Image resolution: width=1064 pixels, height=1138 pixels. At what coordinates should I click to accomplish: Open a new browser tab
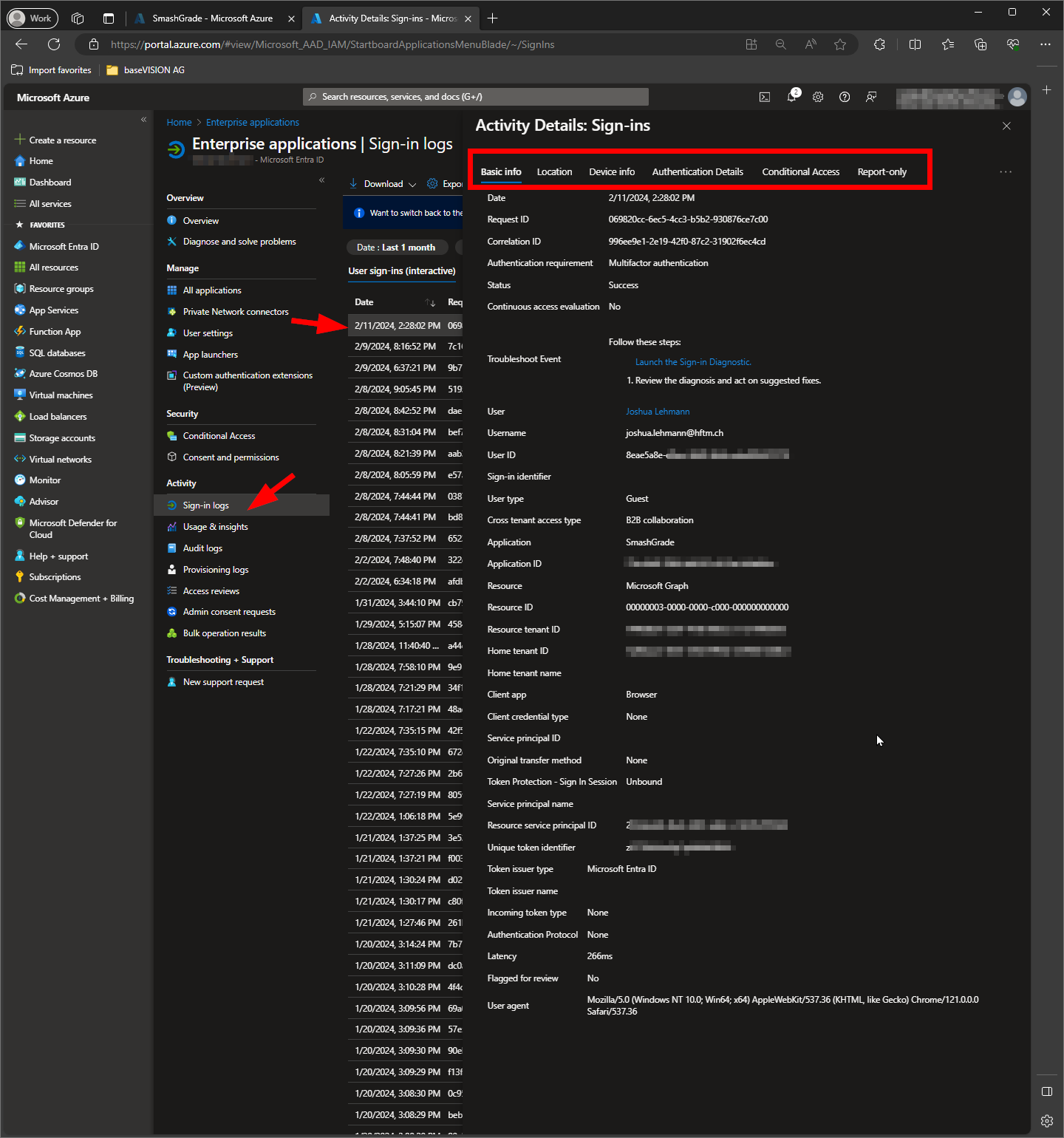click(x=493, y=18)
